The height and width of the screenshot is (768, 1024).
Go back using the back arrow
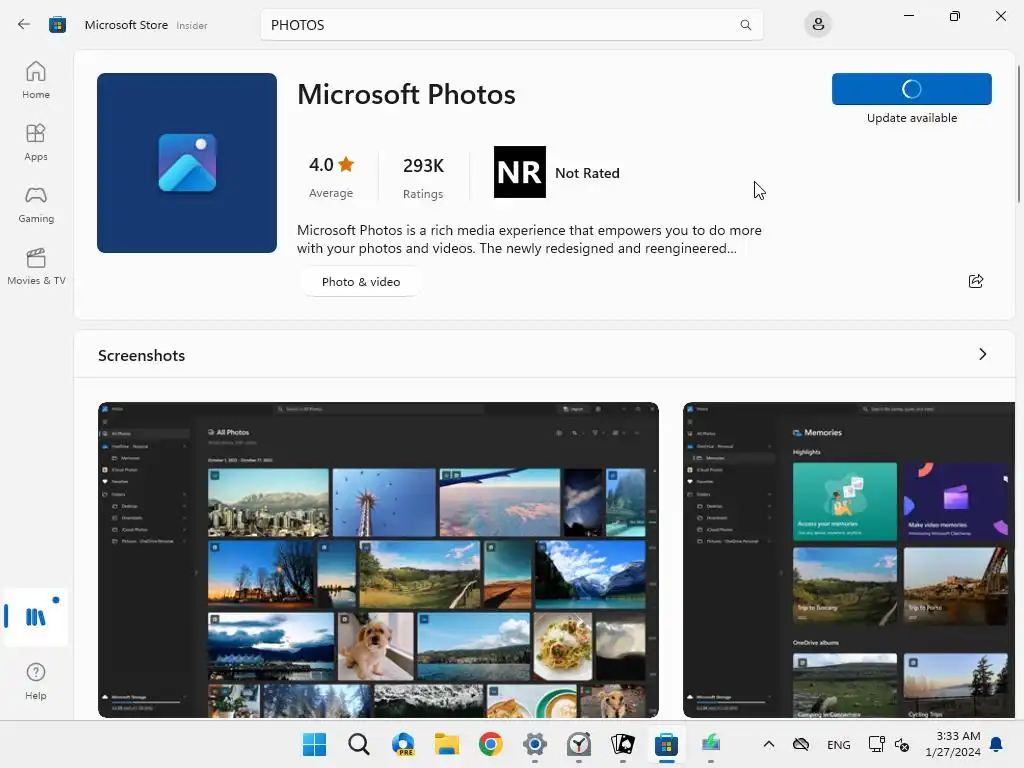coord(24,25)
